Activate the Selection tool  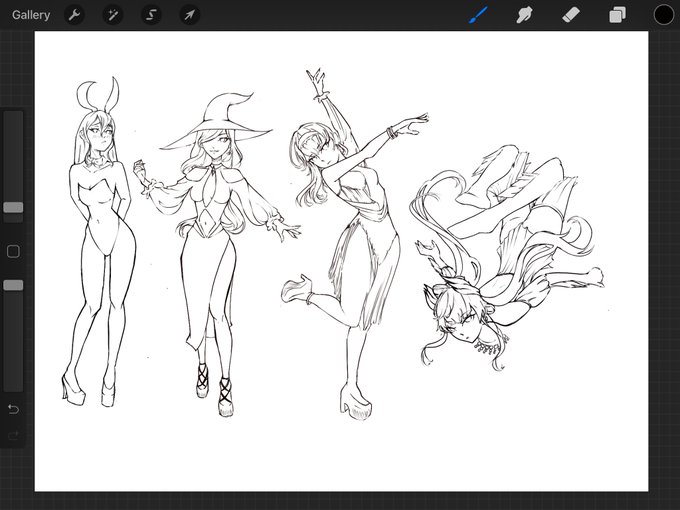pos(151,15)
